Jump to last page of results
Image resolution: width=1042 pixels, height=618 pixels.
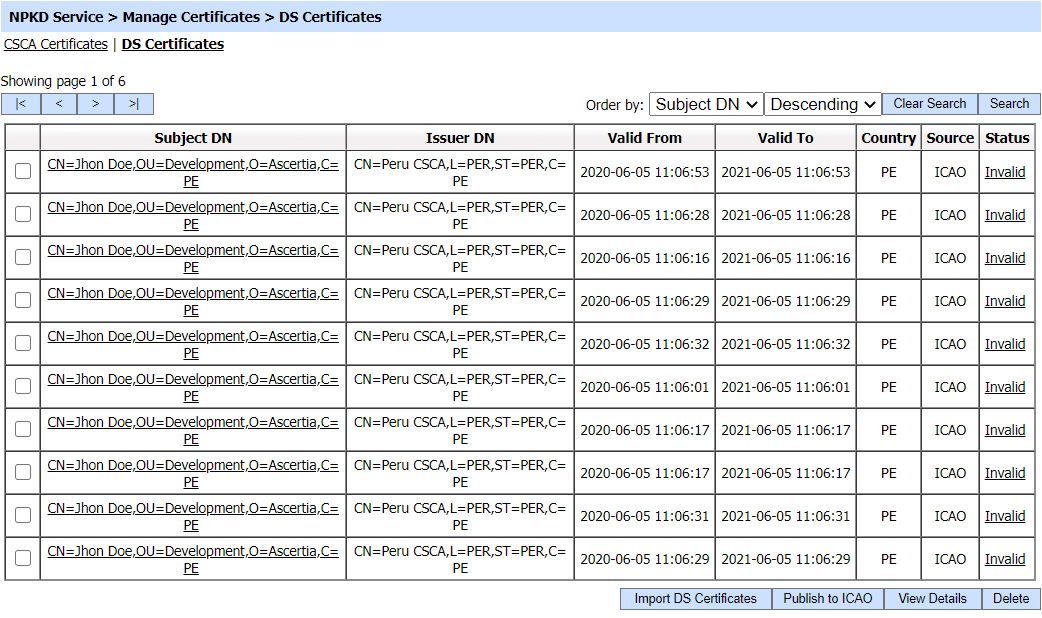coord(134,104)
